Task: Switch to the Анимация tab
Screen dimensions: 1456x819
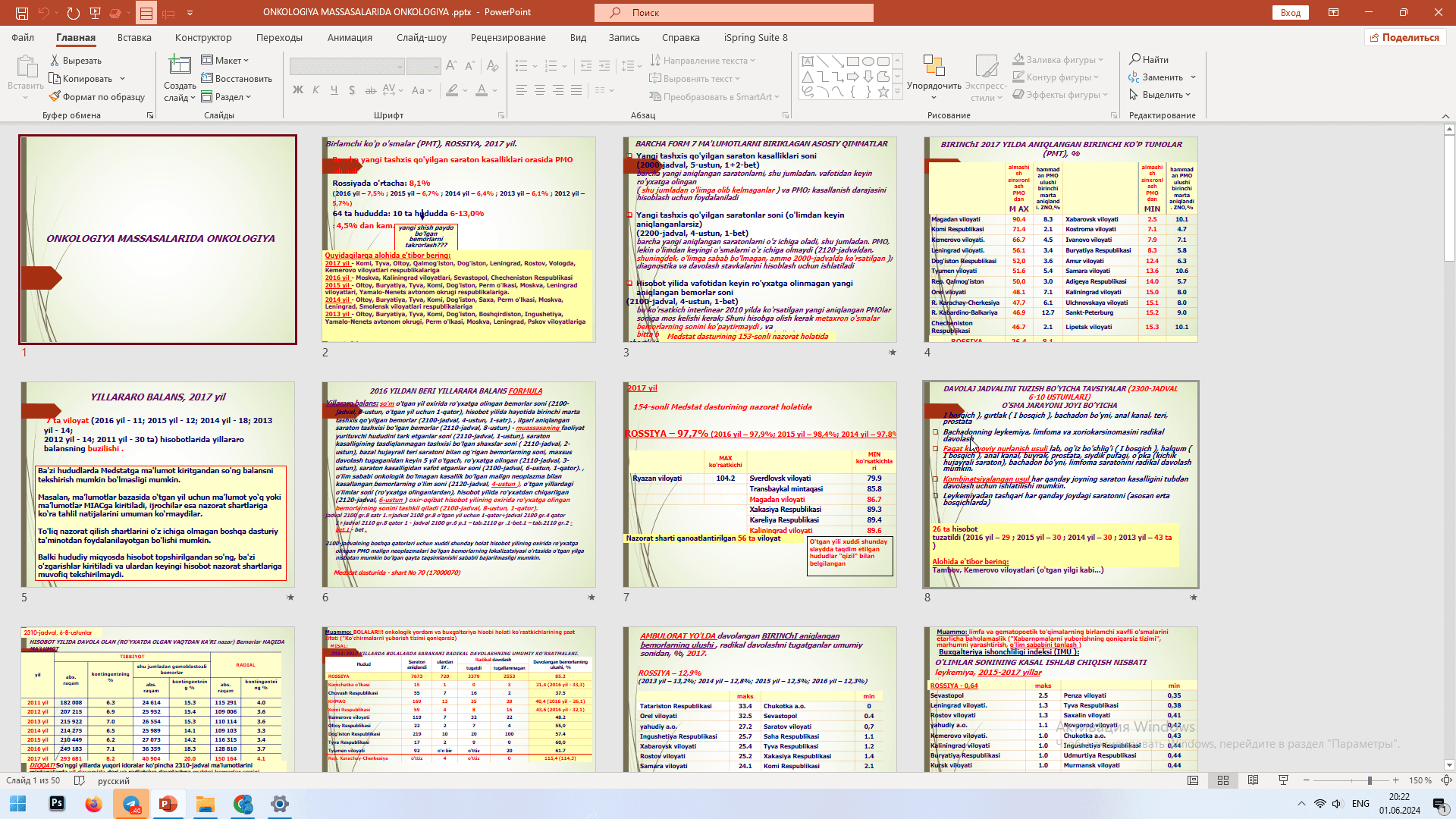Action: point(350,38)
